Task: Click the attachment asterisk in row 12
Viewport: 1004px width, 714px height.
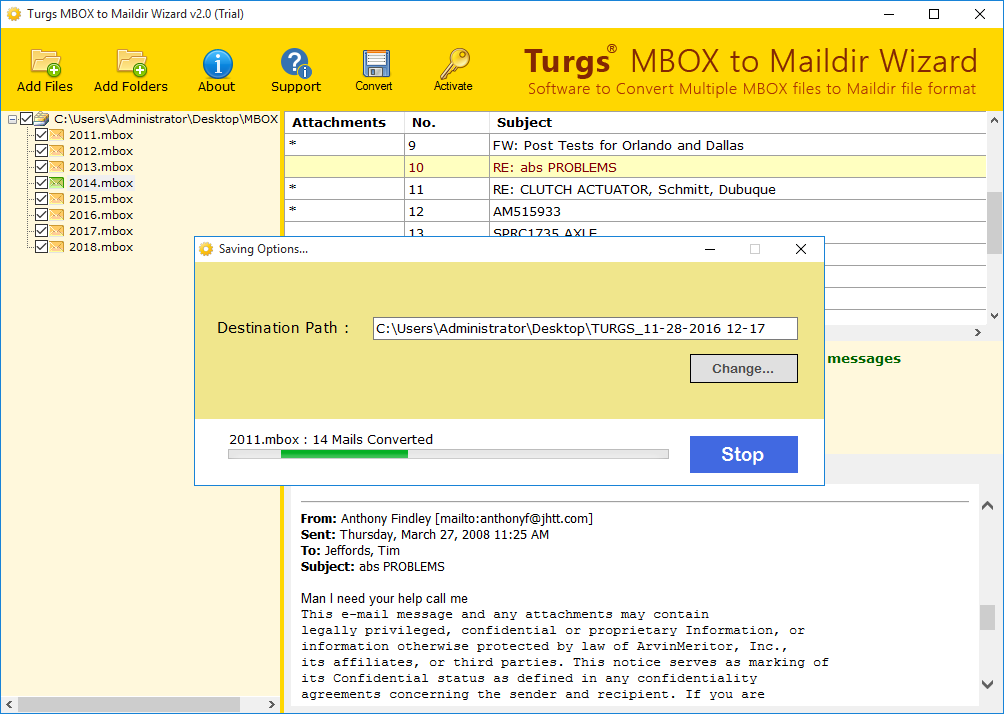Action: (x=293, y=209)
